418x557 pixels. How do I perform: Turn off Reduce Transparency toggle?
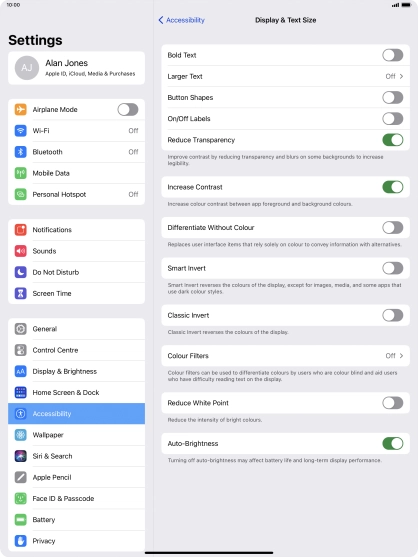coord(392,140)
